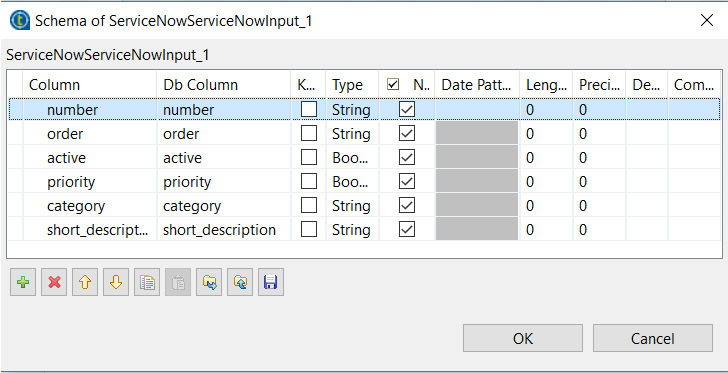Click the Cancel button
Image resolution: width=728 pixels, height=373 pixels.
pyautogui.click(x=652, y=338)
